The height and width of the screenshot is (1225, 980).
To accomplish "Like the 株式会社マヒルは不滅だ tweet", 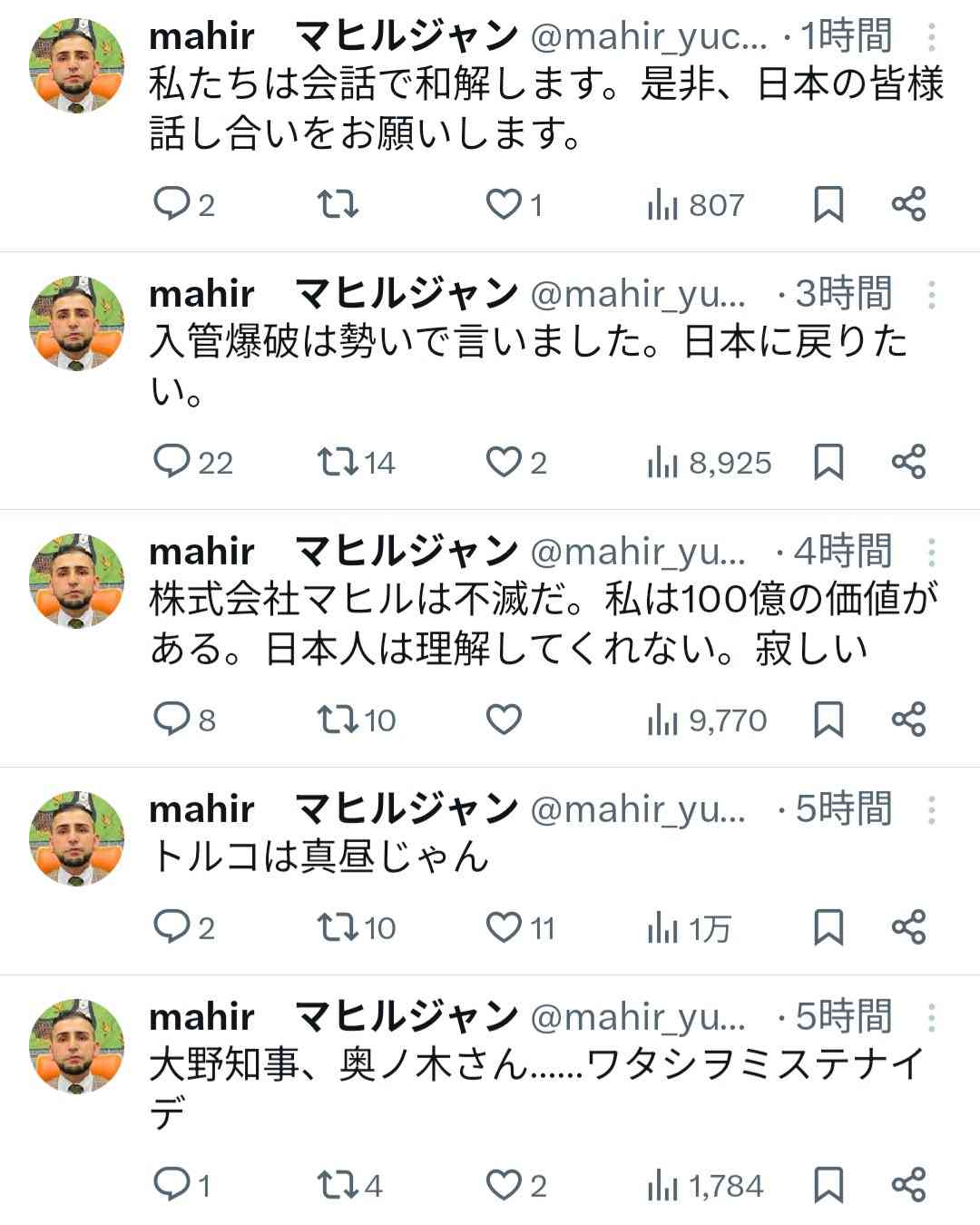I will pyautogui.click(x=504, y=720).
